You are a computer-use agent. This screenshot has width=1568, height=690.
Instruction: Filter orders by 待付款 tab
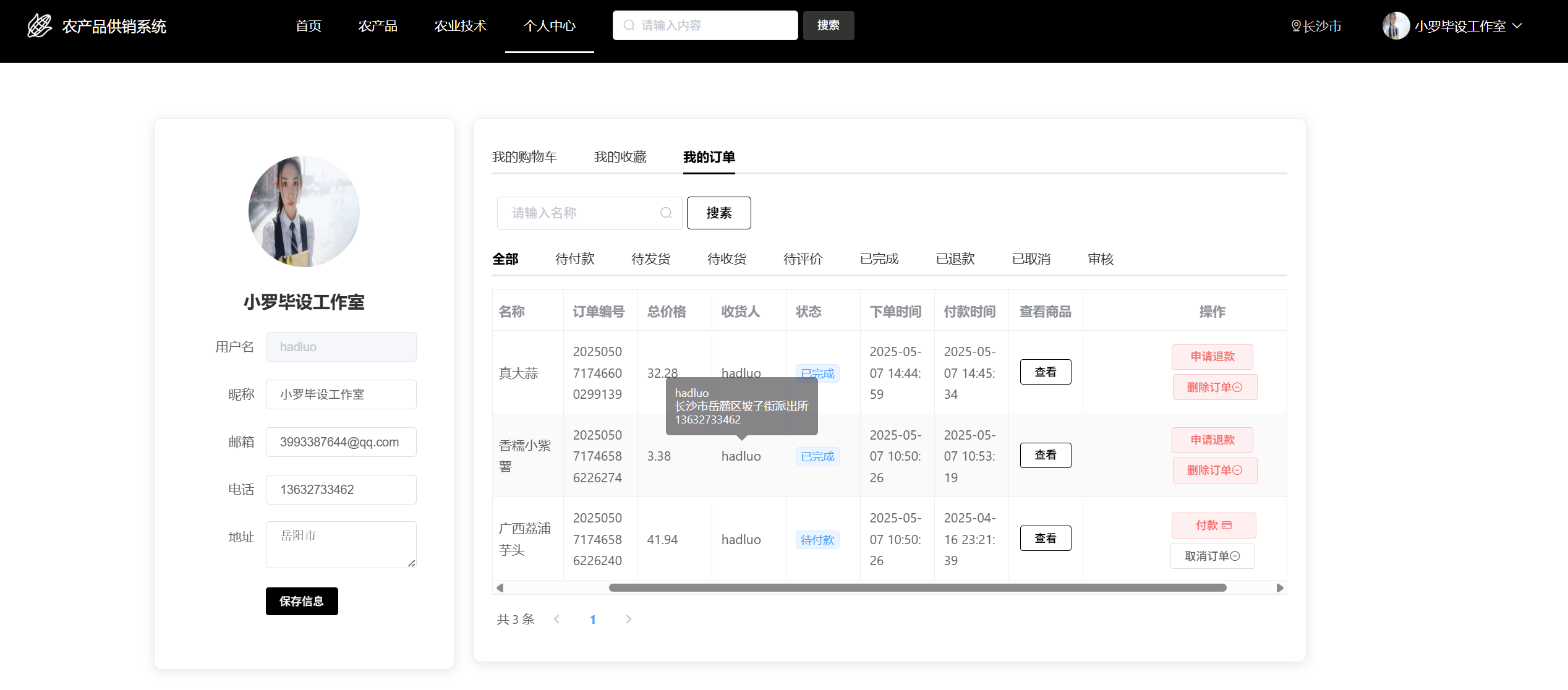[x=574, y=259]
